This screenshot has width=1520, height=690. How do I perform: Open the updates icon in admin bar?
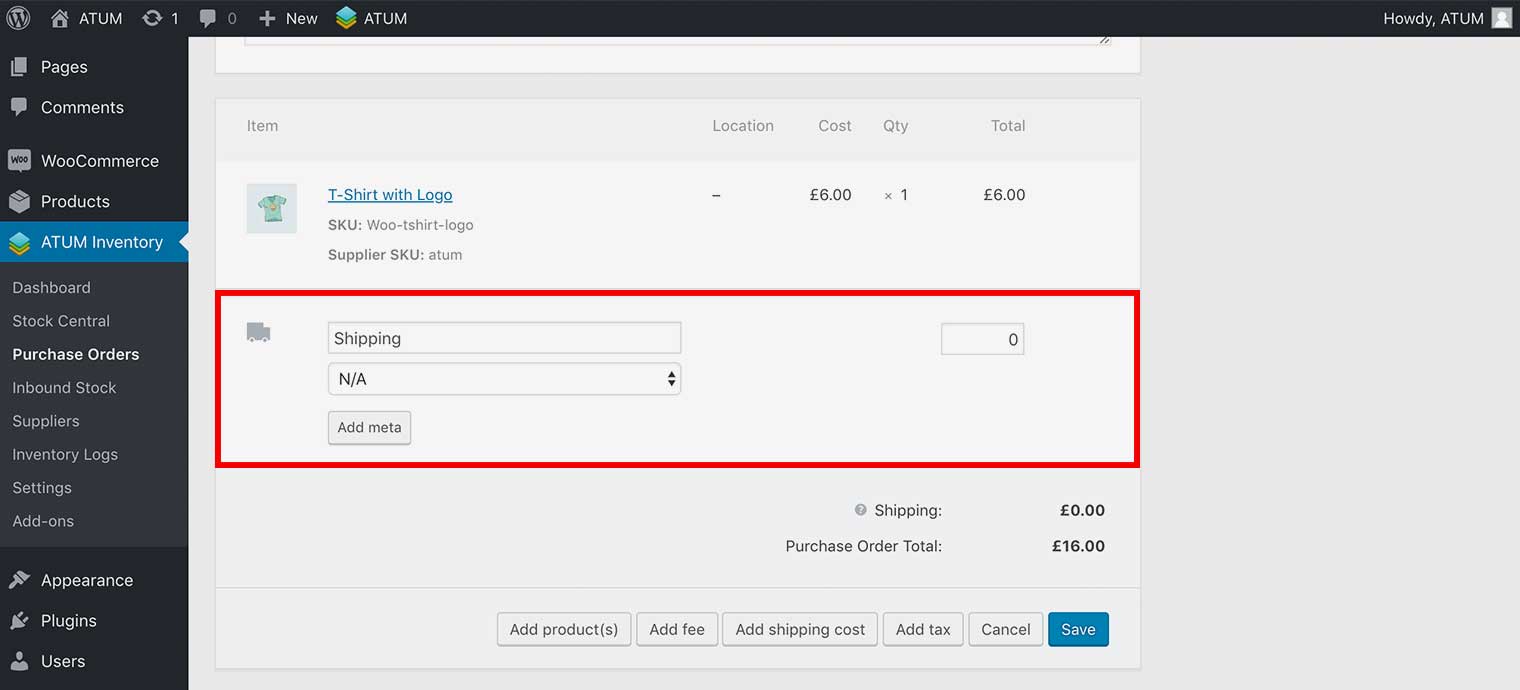[x=152, y=18]
